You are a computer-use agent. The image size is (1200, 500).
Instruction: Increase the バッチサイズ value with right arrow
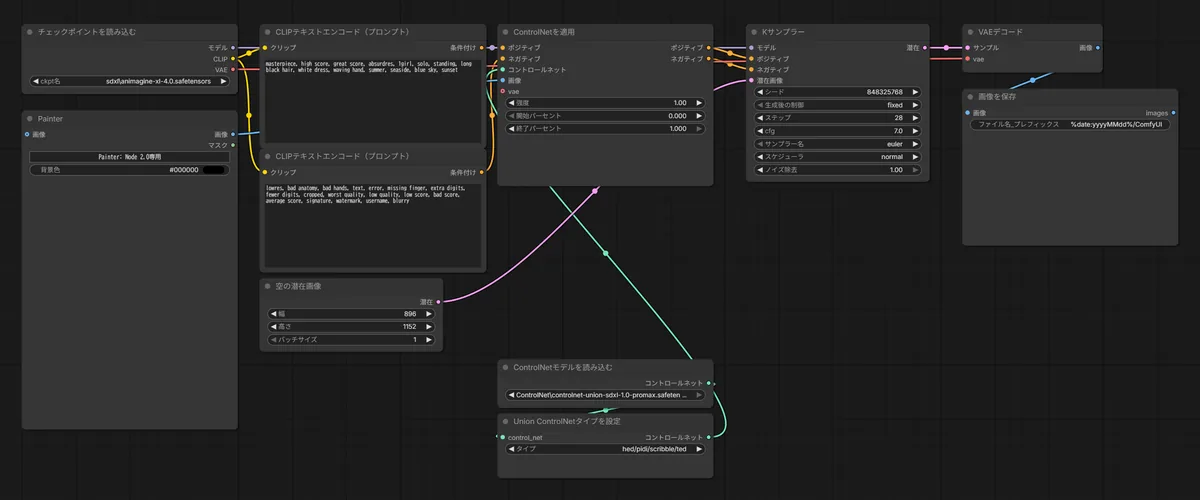429,340
